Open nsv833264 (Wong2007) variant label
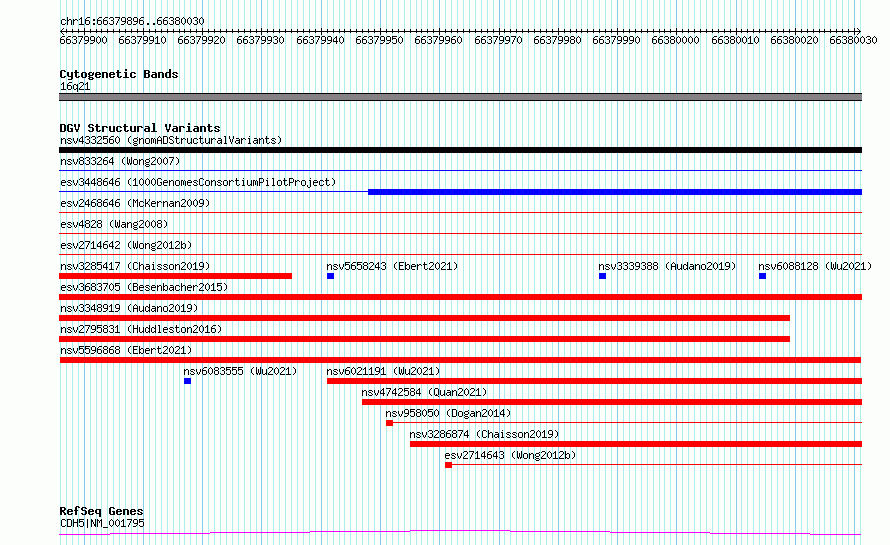Screen dimensions: 890x545 click(120, 161)
